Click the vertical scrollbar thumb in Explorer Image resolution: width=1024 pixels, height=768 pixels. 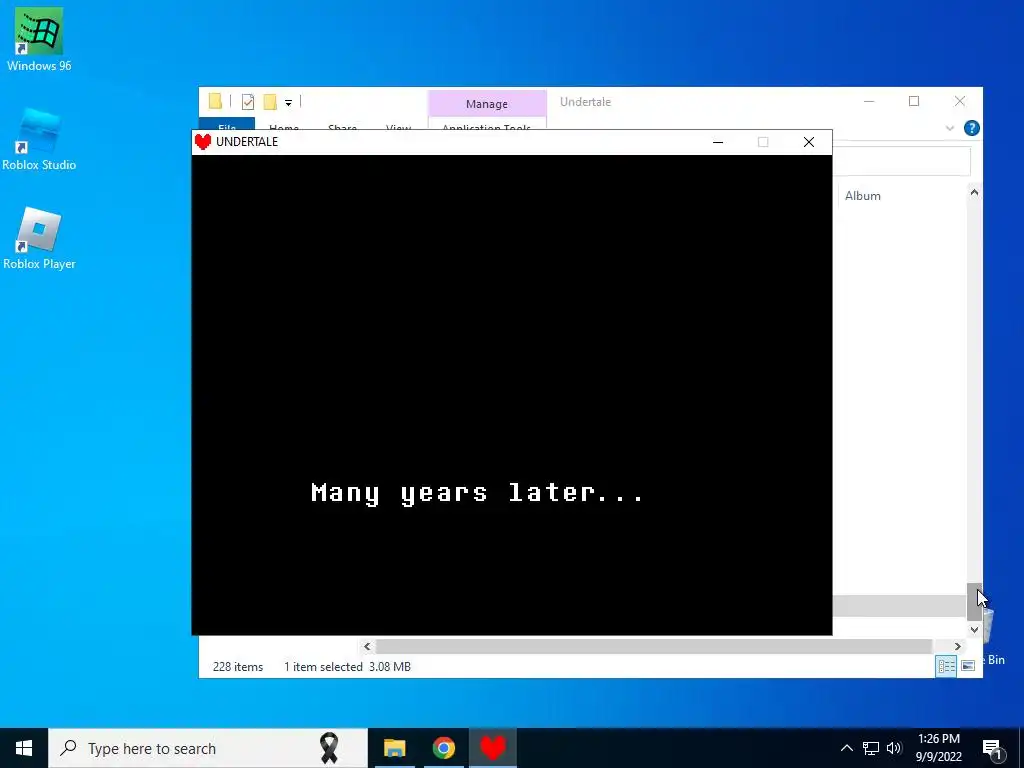[x=974, y=601]
